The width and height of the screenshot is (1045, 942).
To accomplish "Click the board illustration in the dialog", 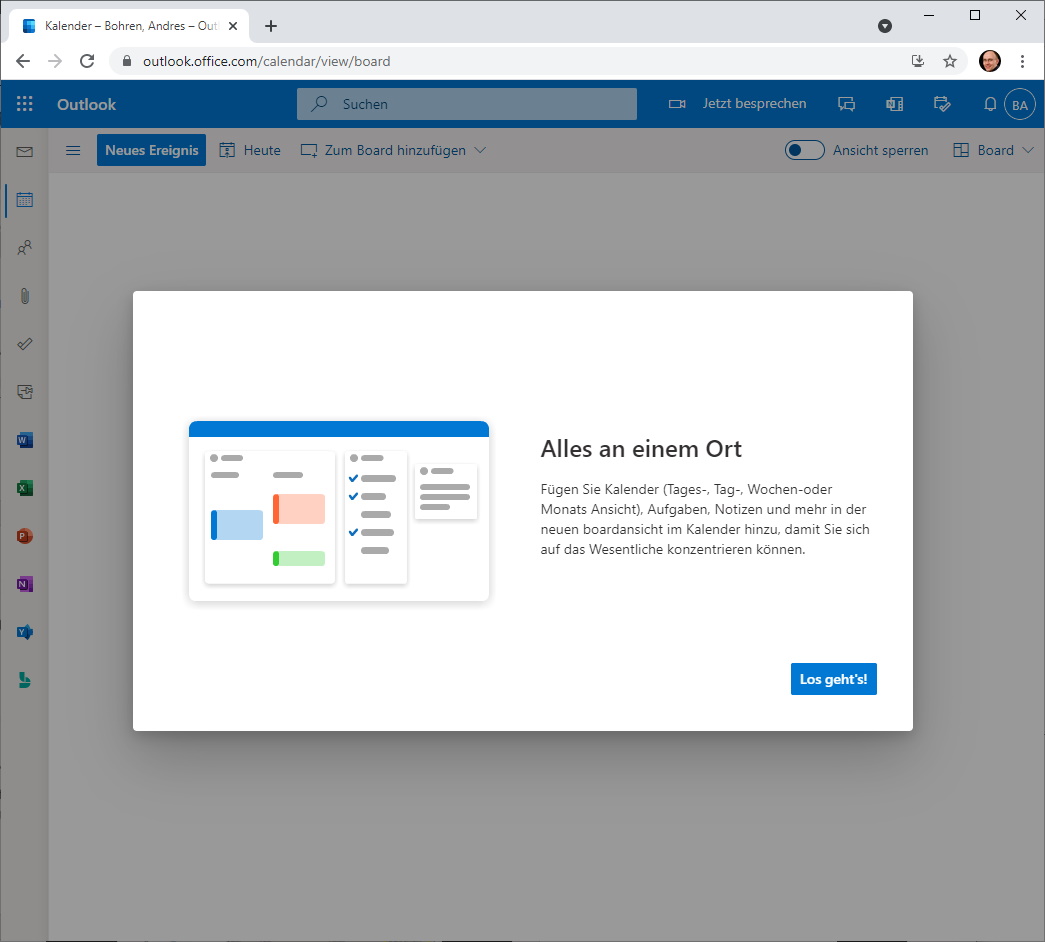I will [339, 511].
